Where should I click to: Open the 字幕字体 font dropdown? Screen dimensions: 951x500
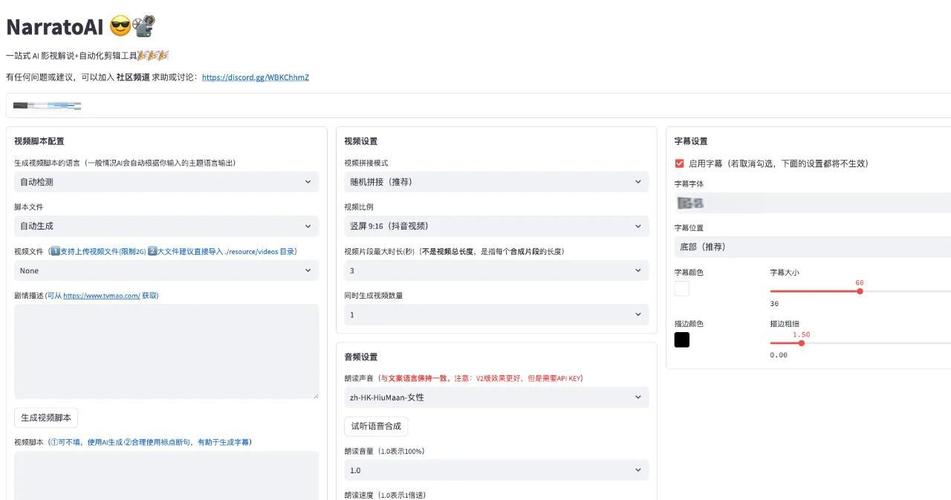pos(813,203)
